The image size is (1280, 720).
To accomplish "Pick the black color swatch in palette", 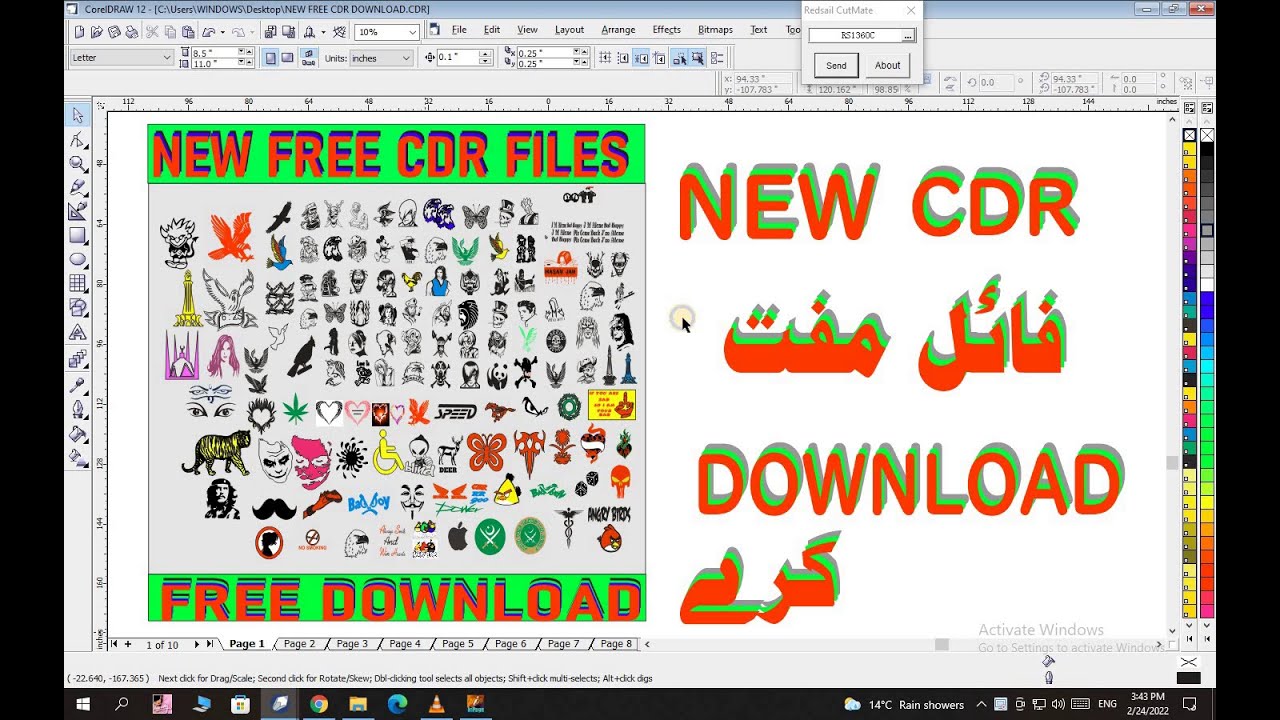I will point(1208,149).
